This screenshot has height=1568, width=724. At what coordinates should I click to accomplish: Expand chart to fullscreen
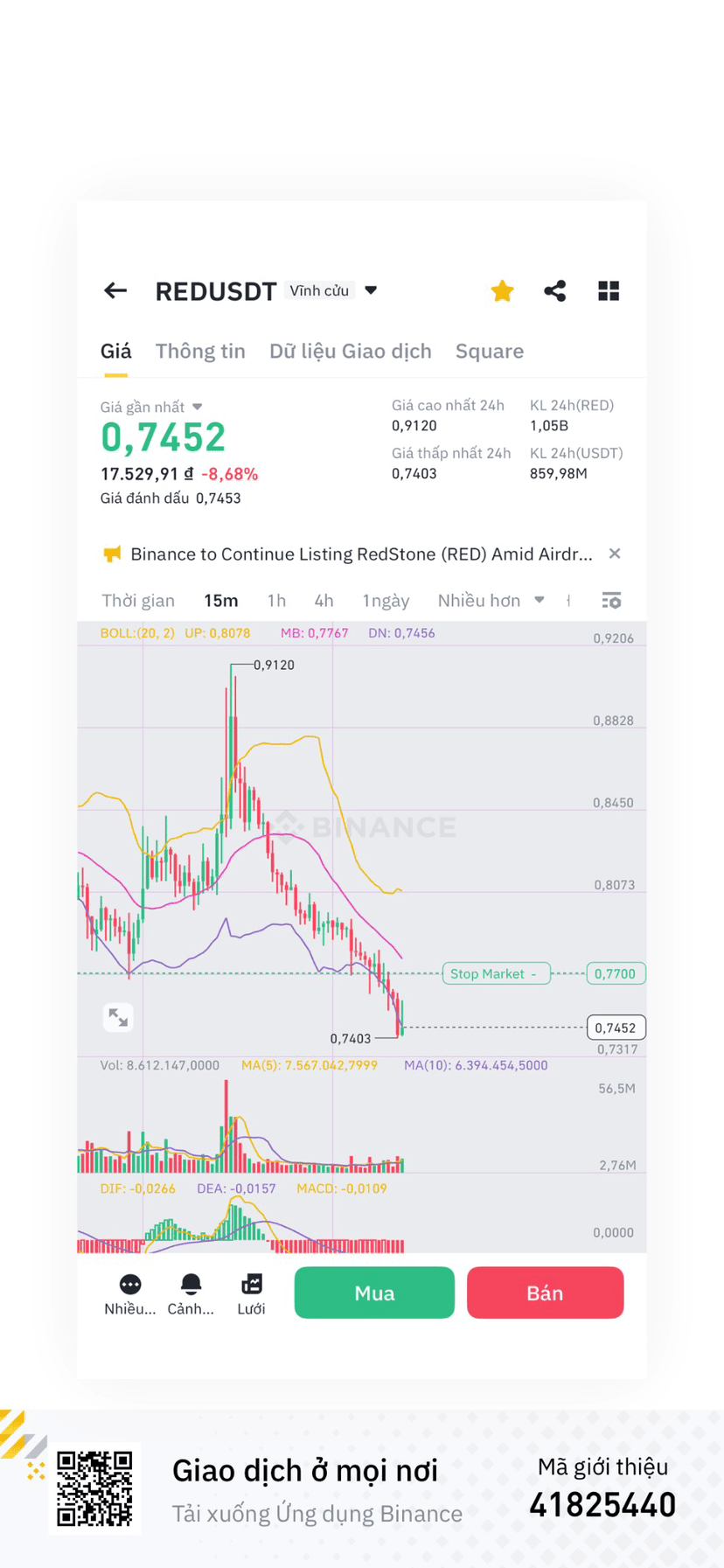tap(118, 1017)
